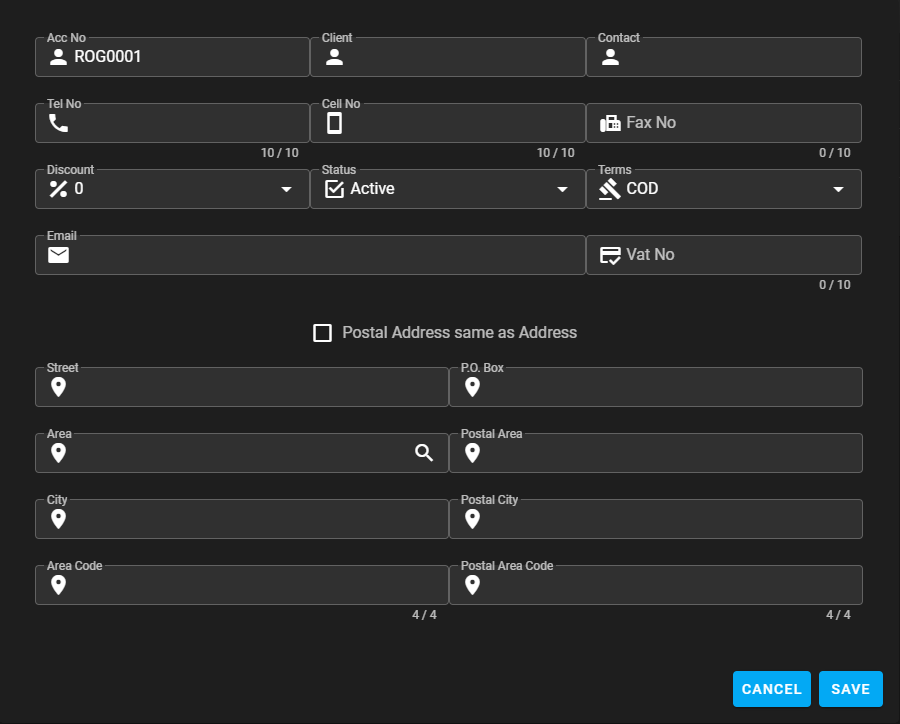Click the envelope icon in Email field
This screenshot has width=900, height=724.
59,255
